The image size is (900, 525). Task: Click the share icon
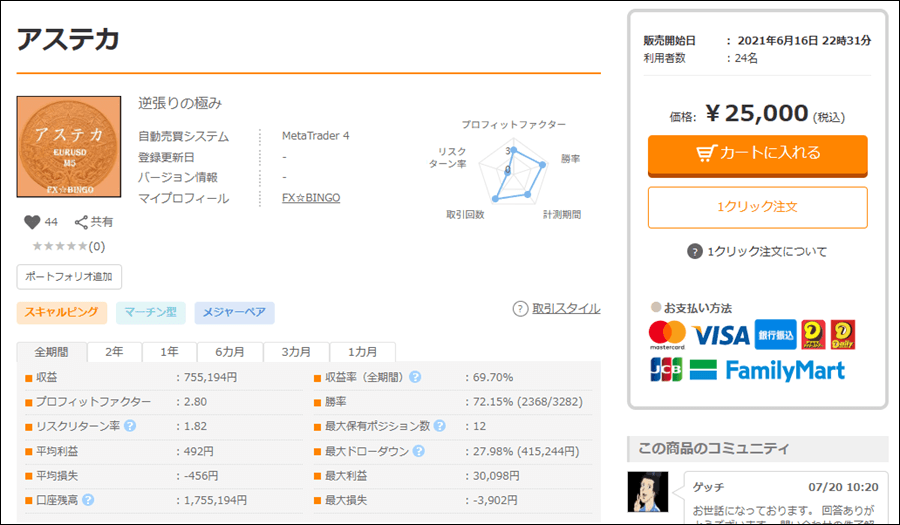81,222
